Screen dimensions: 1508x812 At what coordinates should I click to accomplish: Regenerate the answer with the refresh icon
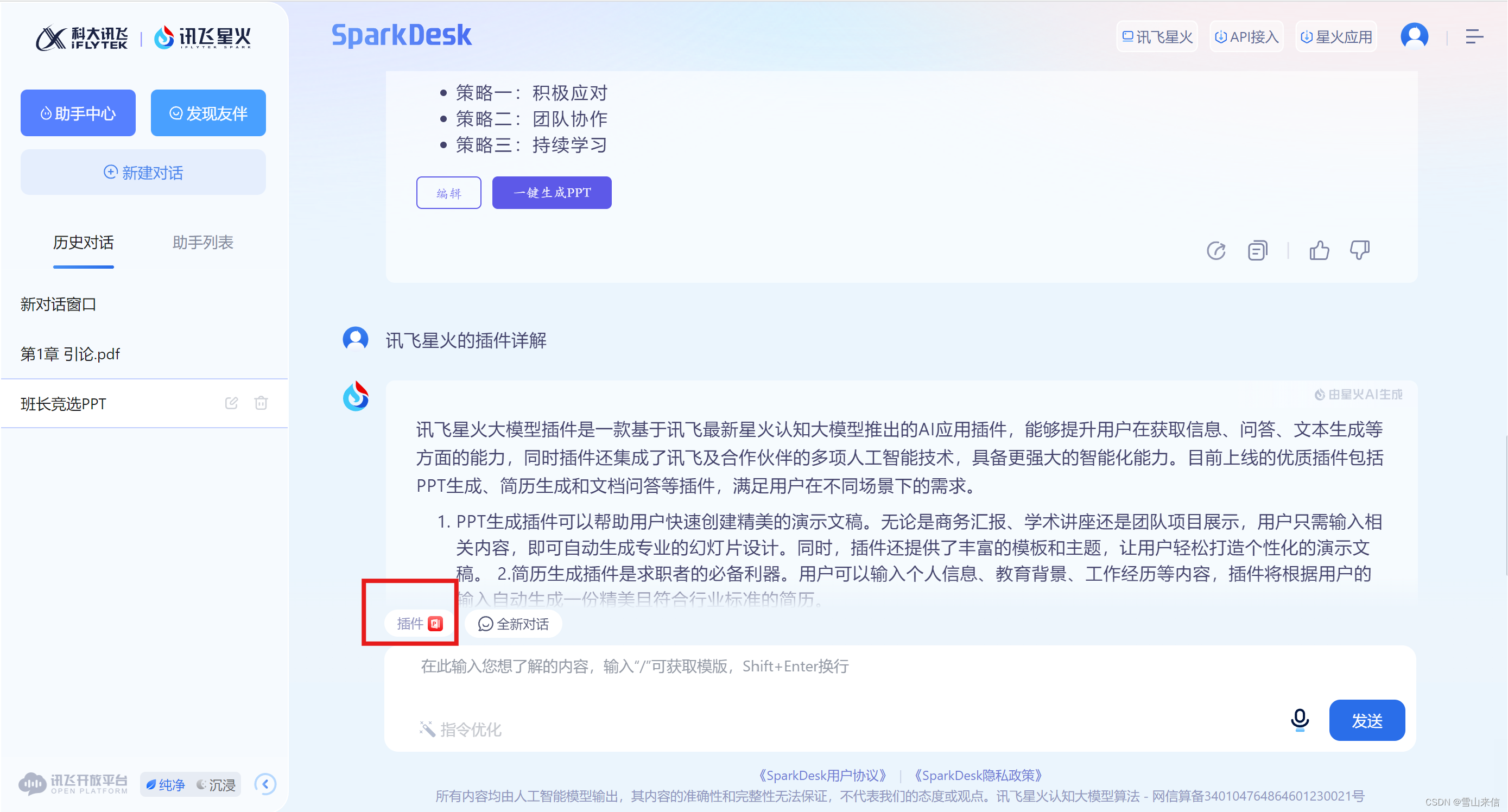[1216, 251]
